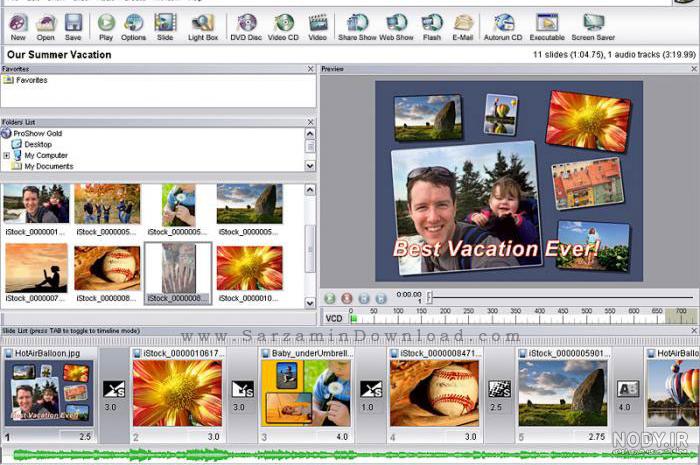This screenshot has width=700, height=465.
Task: Select slide 1 HotAirBalloon.jpg in Slide List
Action: coord(49,393)
